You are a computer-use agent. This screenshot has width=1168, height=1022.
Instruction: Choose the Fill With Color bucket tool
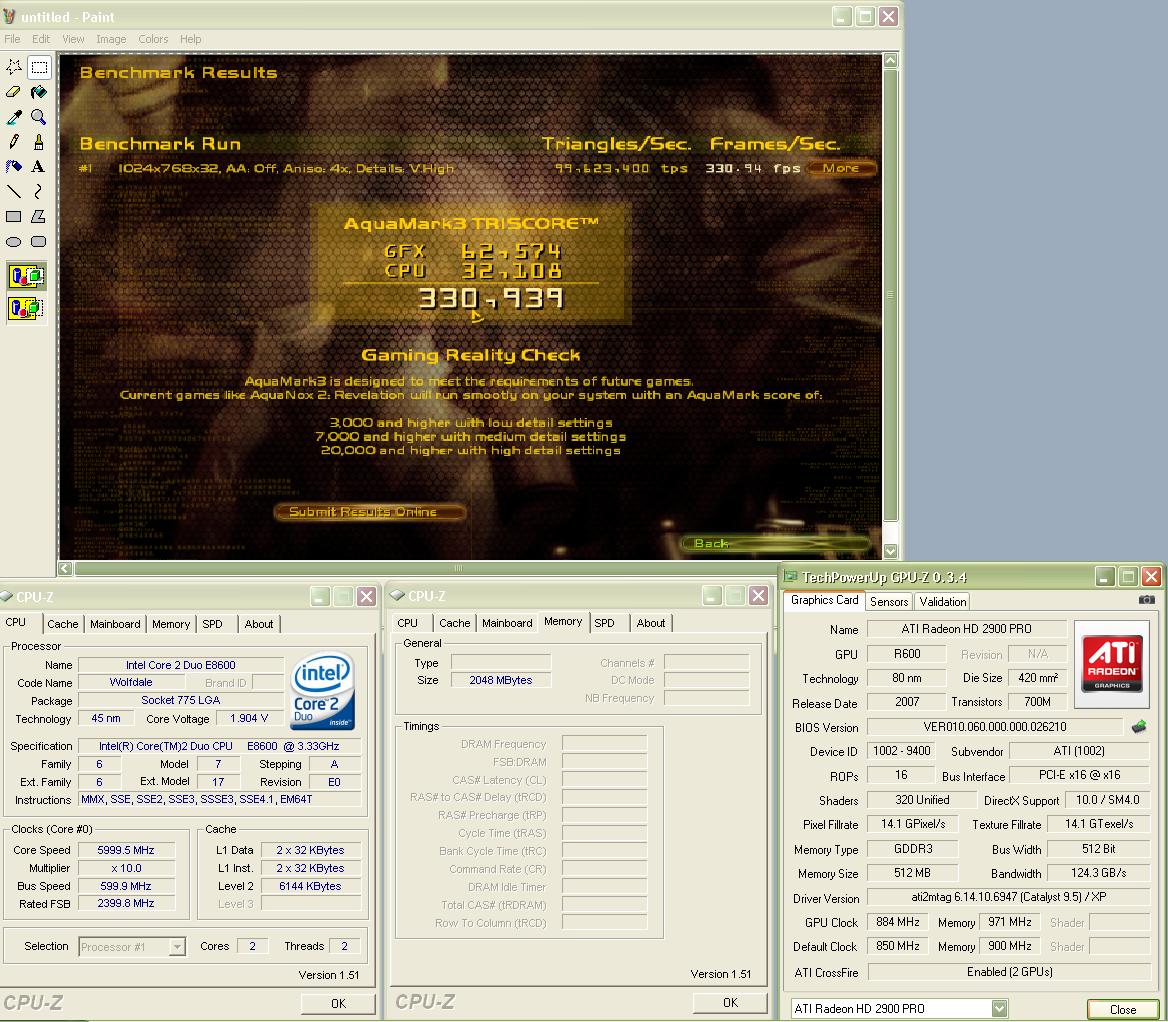pos(39,92)
